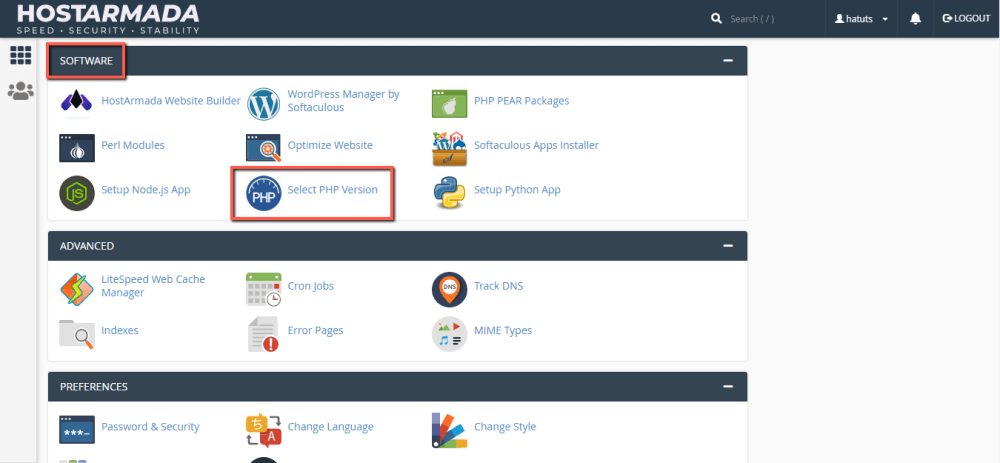Screen dimensions: 1000x463
Task: Open the User Manager people icon
Action: [x=20, y=91]
